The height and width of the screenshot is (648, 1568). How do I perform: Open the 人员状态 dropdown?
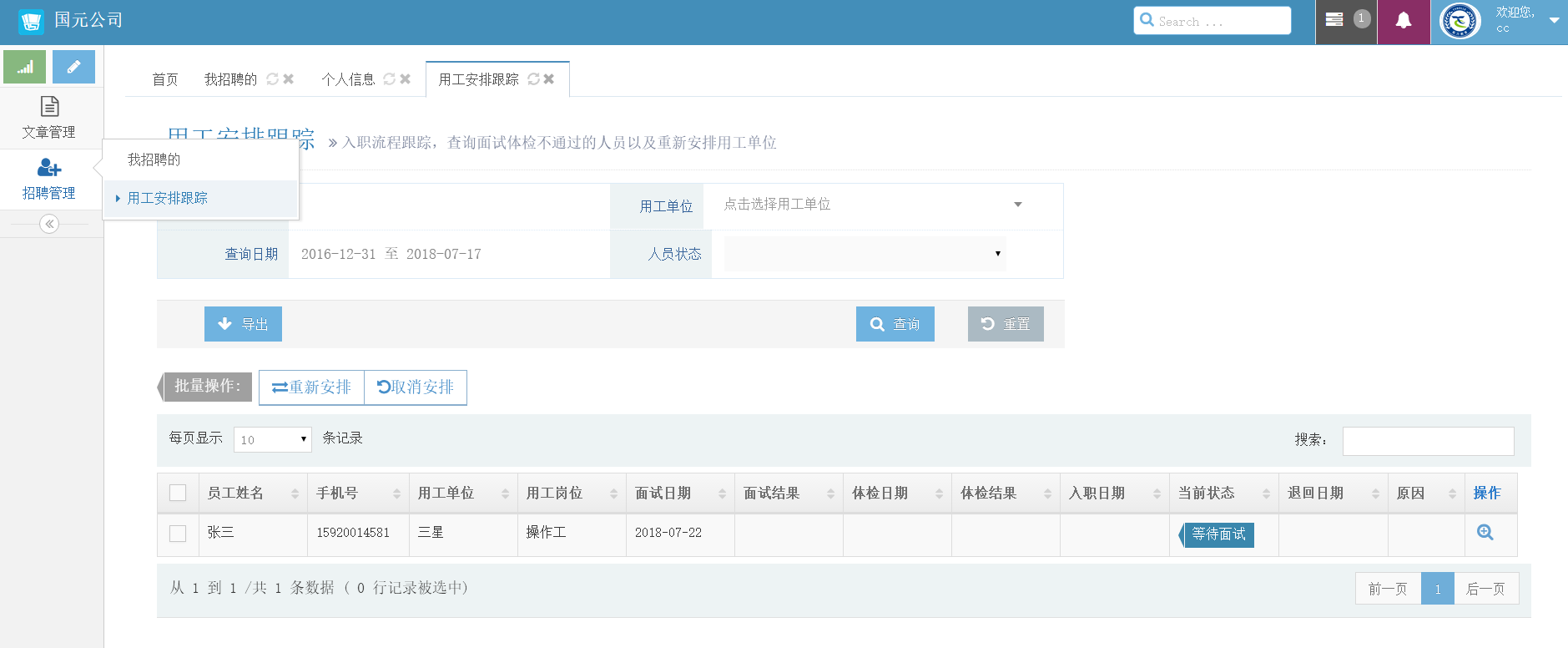click(x=865, y=254)
